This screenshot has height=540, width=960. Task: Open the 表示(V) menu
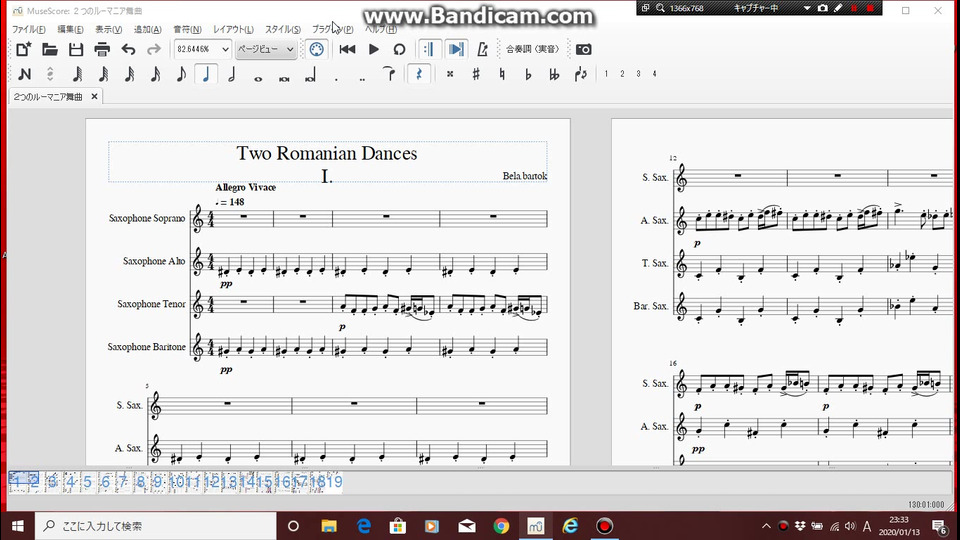click(x=108, y=29)
